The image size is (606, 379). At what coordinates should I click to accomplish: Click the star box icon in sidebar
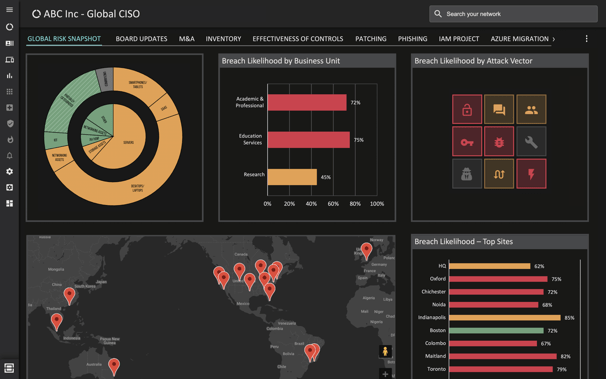pos(9,108)
